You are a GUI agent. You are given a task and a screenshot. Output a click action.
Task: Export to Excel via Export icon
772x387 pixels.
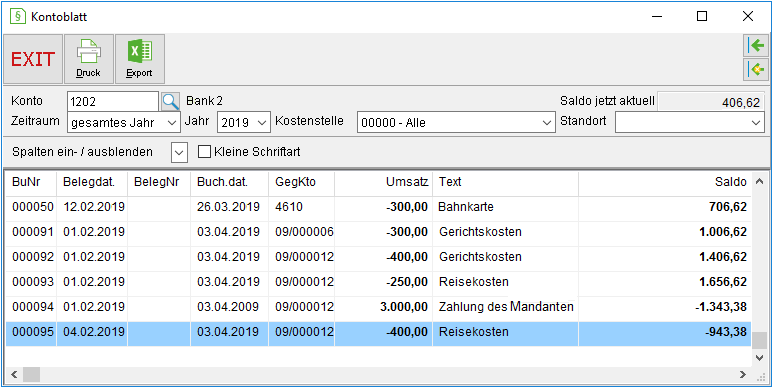[x=139, y=59]
